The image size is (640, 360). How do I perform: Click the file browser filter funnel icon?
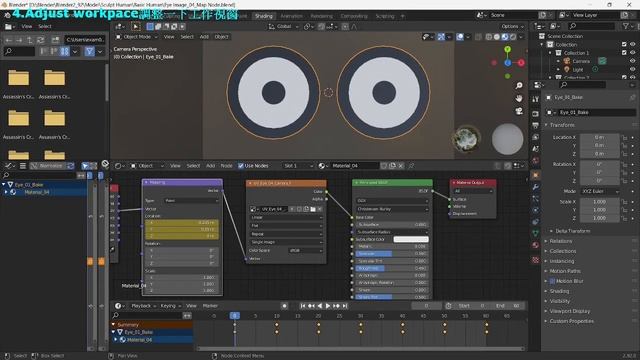point(89,51)
